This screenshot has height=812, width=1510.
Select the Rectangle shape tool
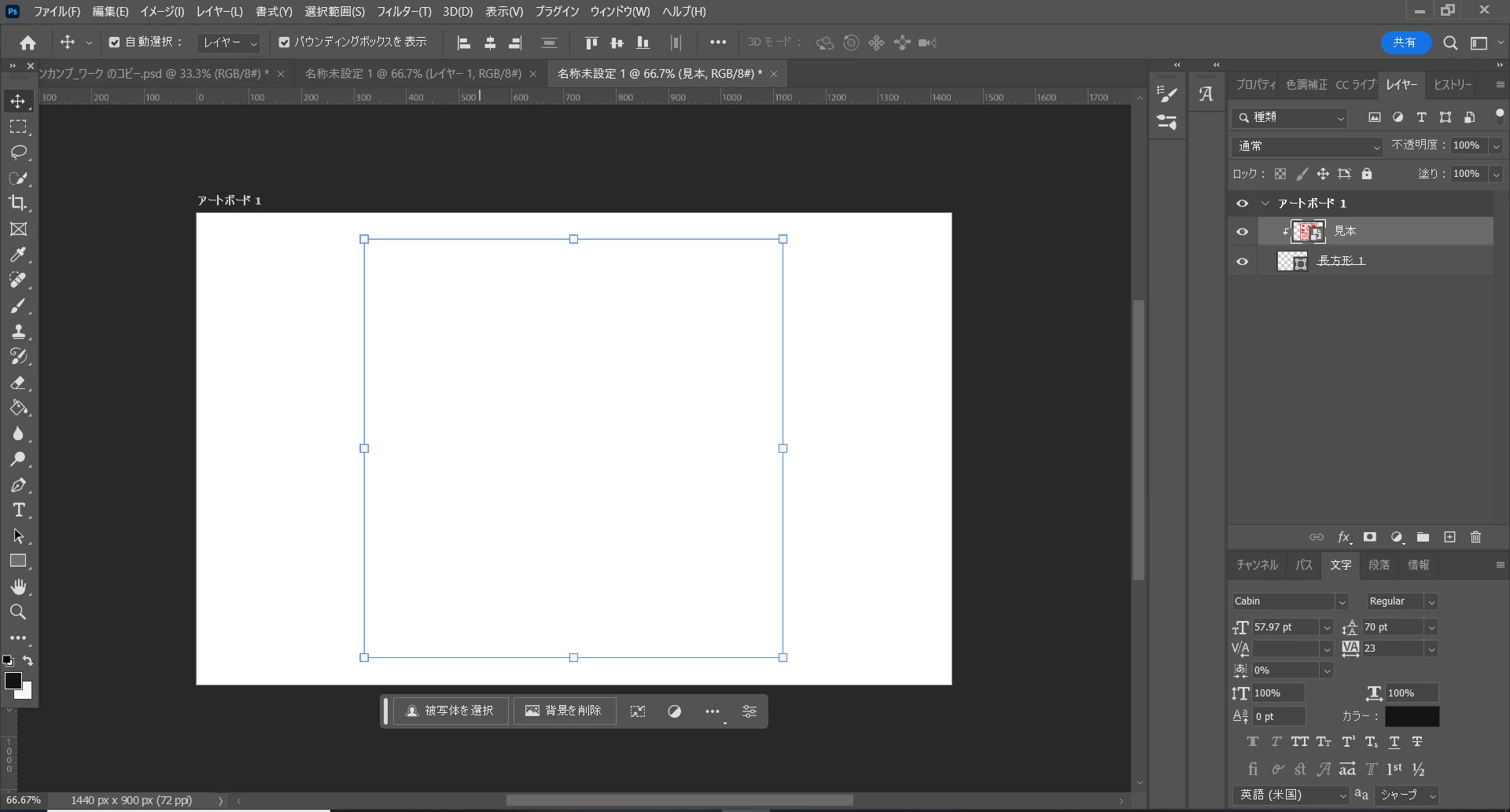click(x=18, y=561)
